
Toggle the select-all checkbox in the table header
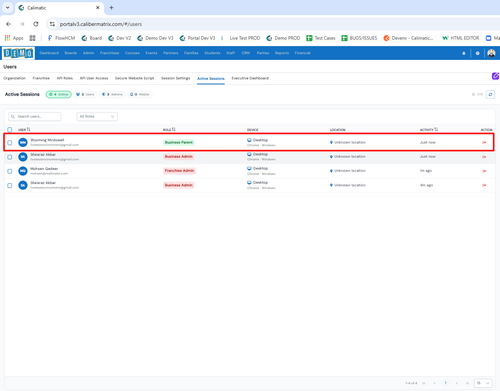(10, 130)
